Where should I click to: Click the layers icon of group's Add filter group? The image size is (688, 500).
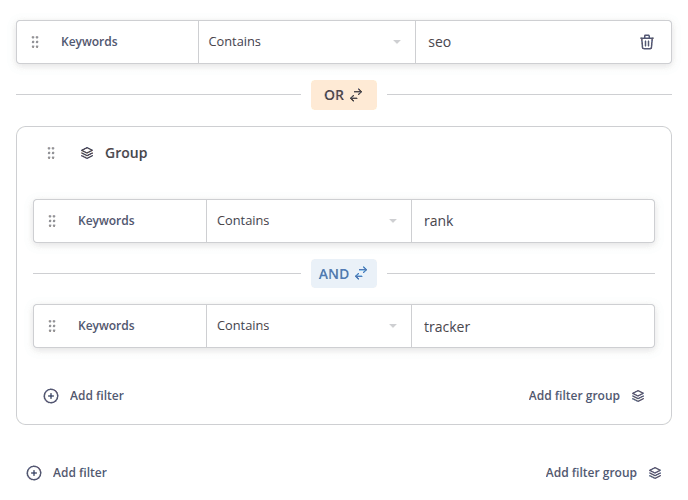[638, 396]
